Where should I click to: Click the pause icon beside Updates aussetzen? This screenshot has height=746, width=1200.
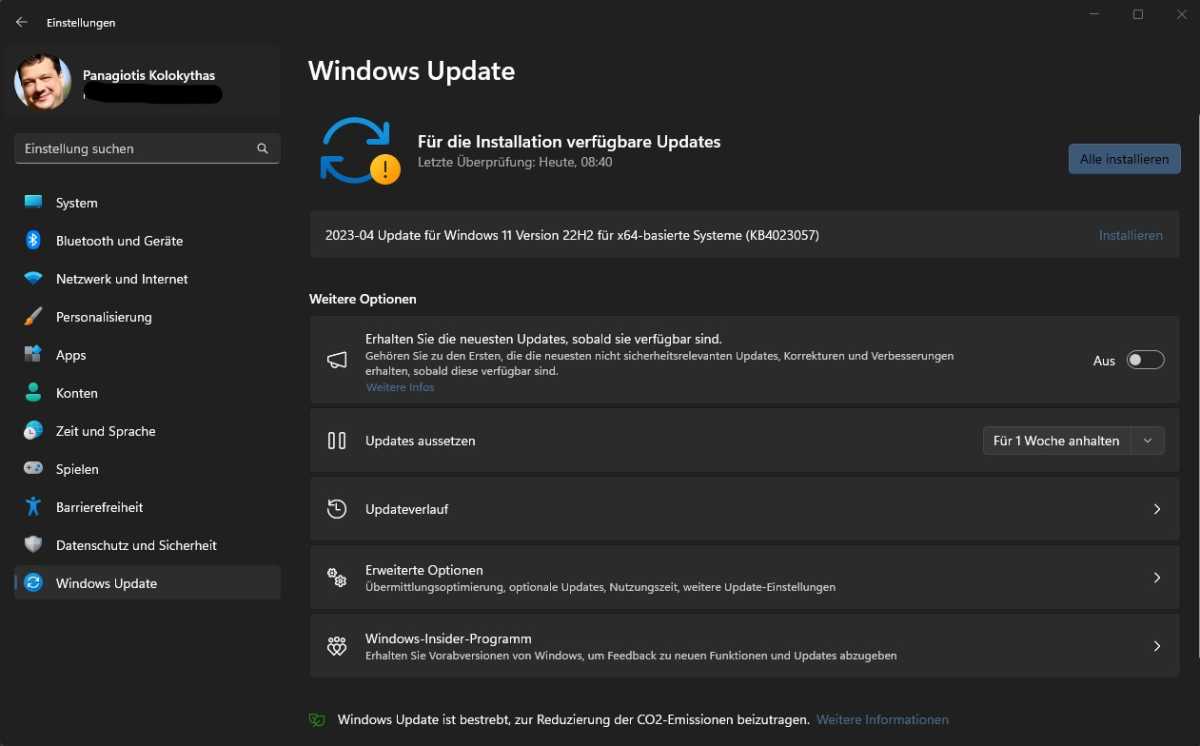click(x=337, y=440)
